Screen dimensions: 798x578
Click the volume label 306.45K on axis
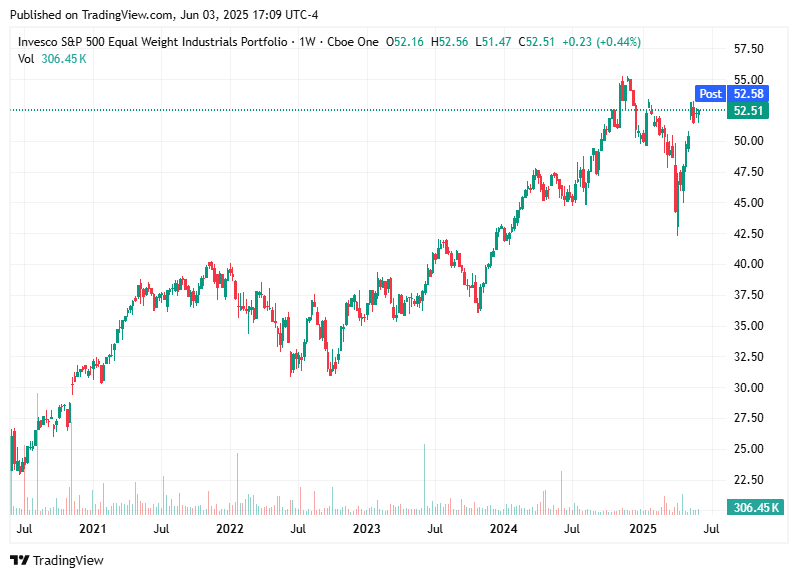755,507
